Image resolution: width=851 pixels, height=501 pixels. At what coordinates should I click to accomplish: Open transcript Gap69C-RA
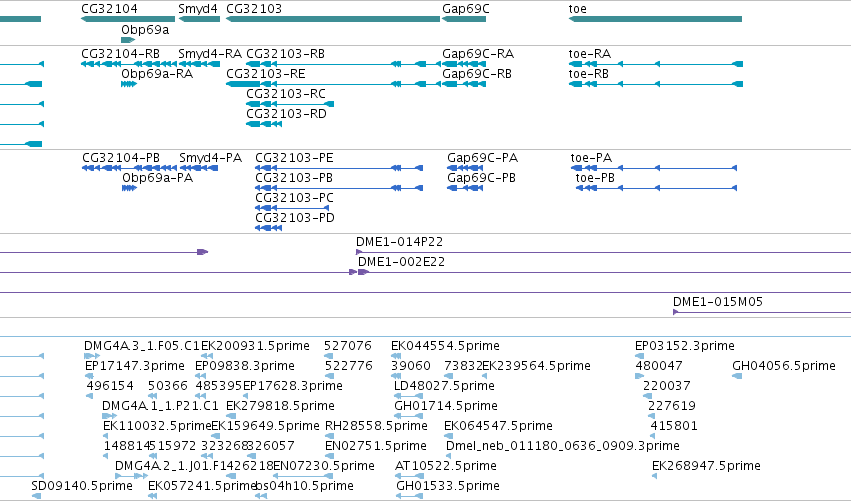(x=478, y=54)
